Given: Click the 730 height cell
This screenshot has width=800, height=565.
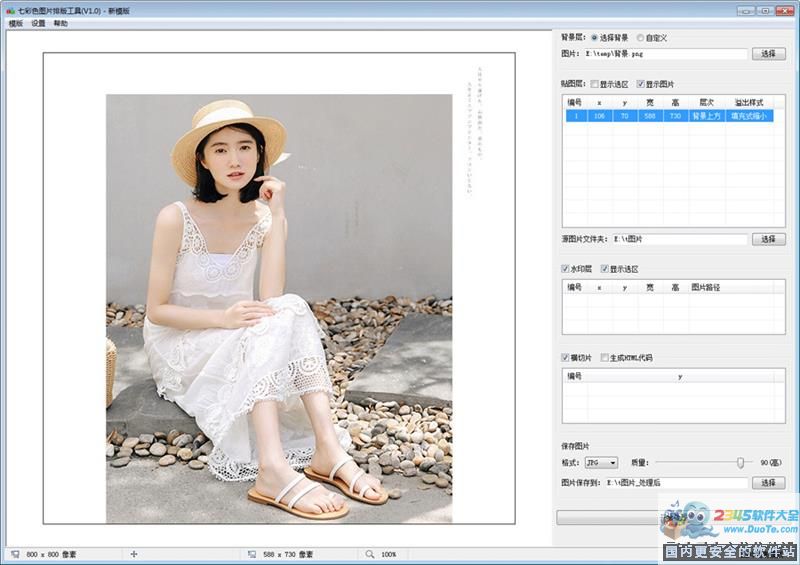Looking at the screenshot, I should click(676, 116).
